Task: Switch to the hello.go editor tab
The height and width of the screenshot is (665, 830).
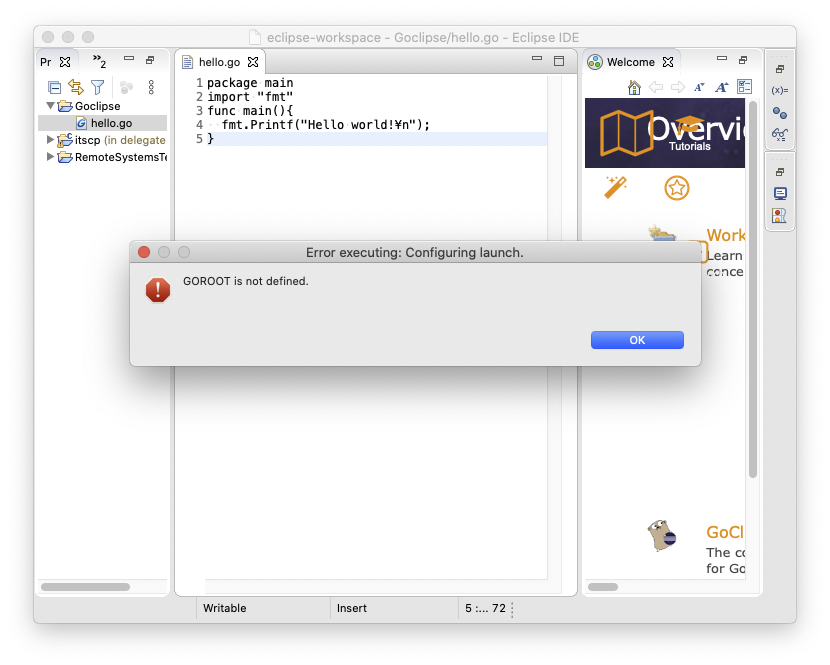Action: [219, 62]
